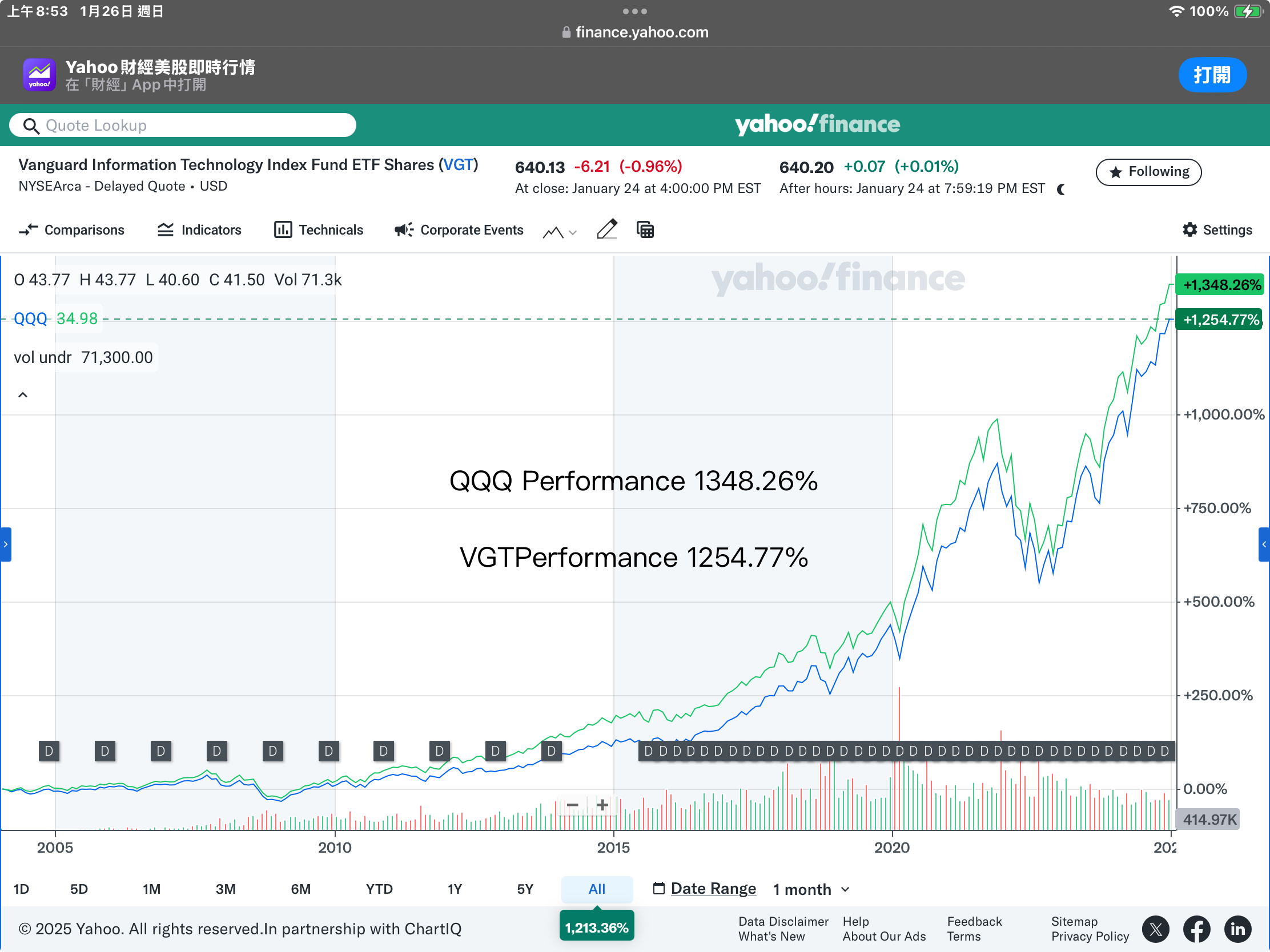Open the drawing pencil tool

coord(607,229)
